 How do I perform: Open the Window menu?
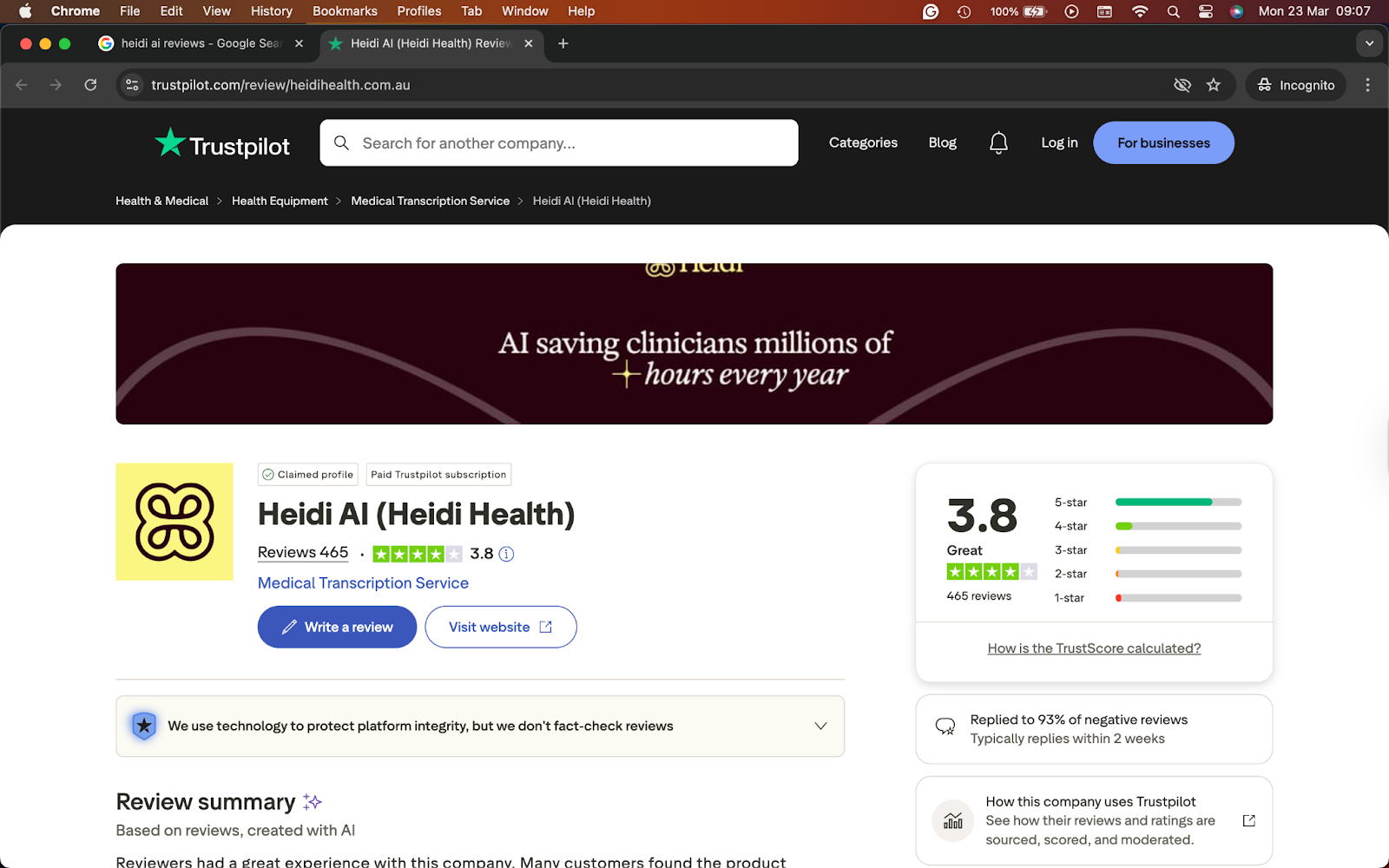524,11
